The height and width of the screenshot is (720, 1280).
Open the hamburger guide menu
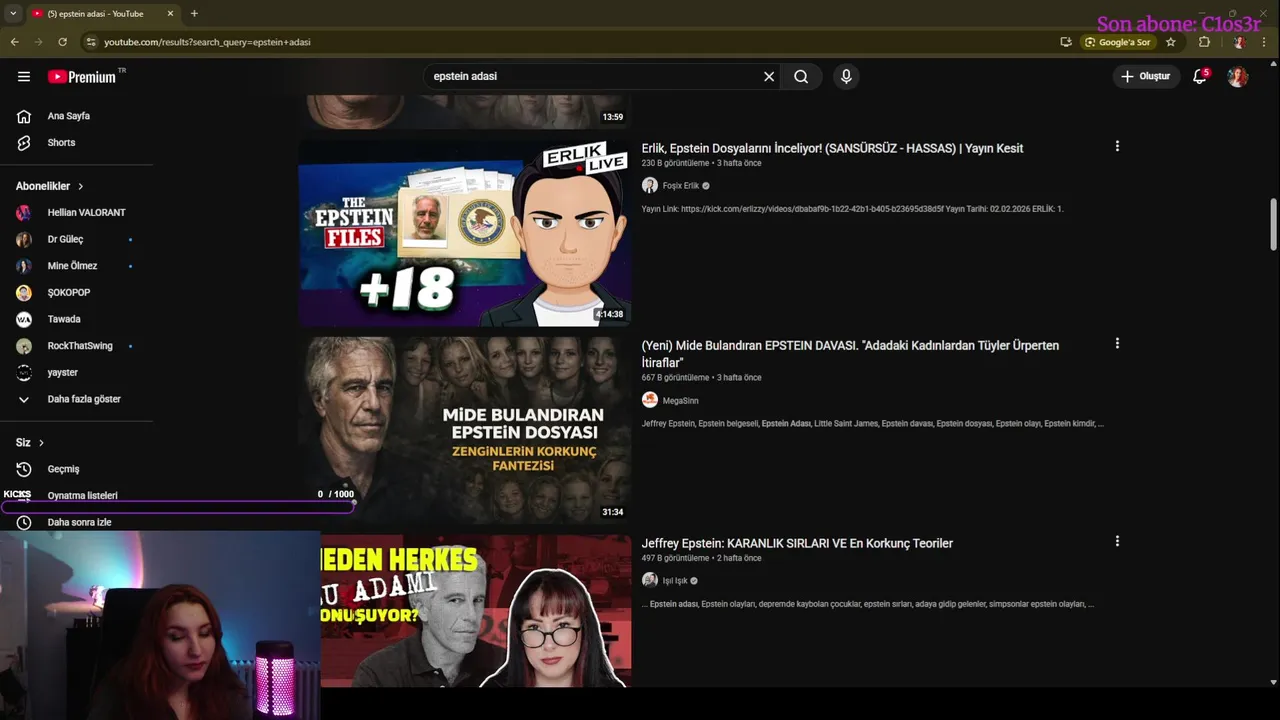[24, 77]
